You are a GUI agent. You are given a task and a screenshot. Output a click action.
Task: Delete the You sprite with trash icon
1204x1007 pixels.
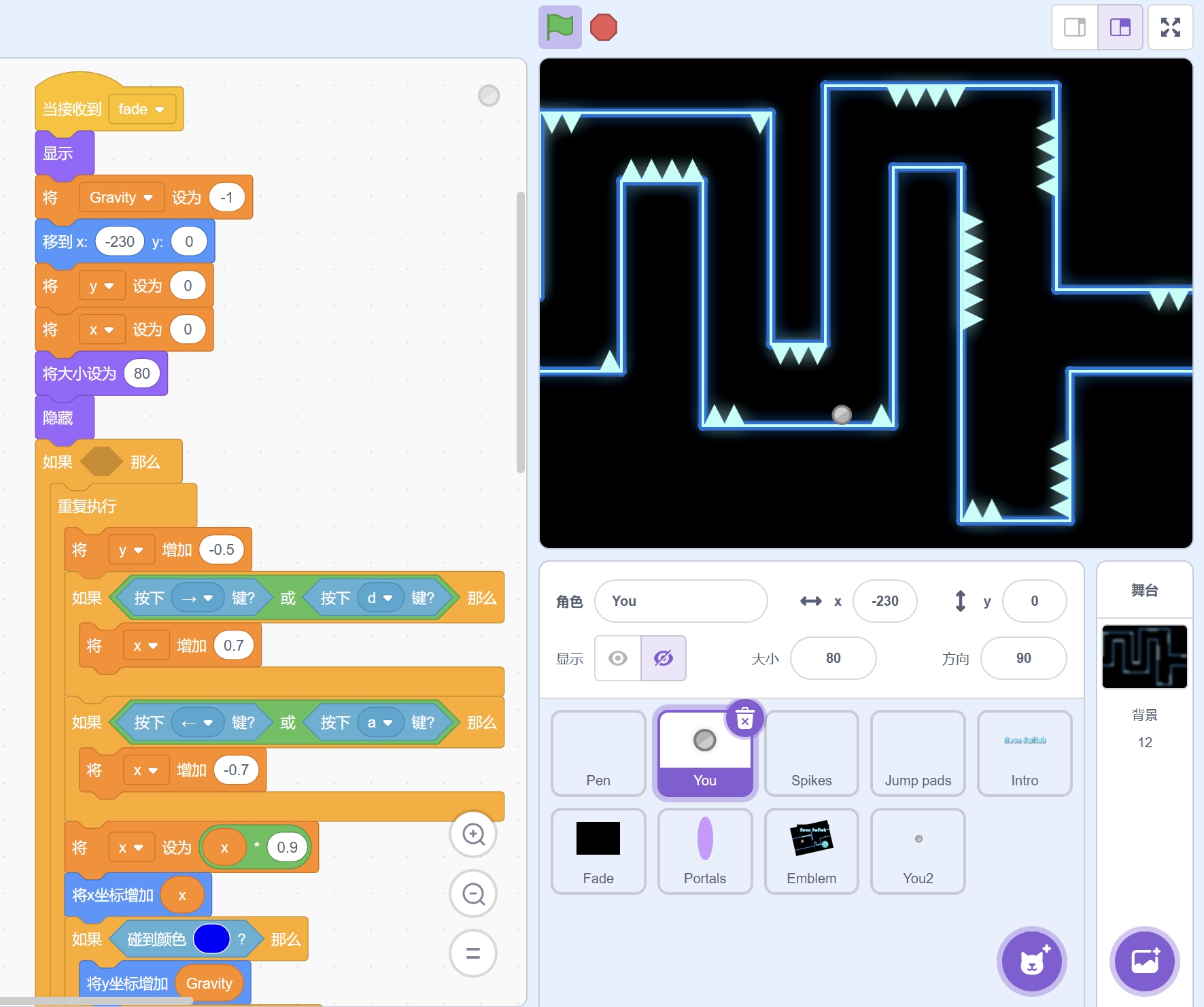[745, 719]
